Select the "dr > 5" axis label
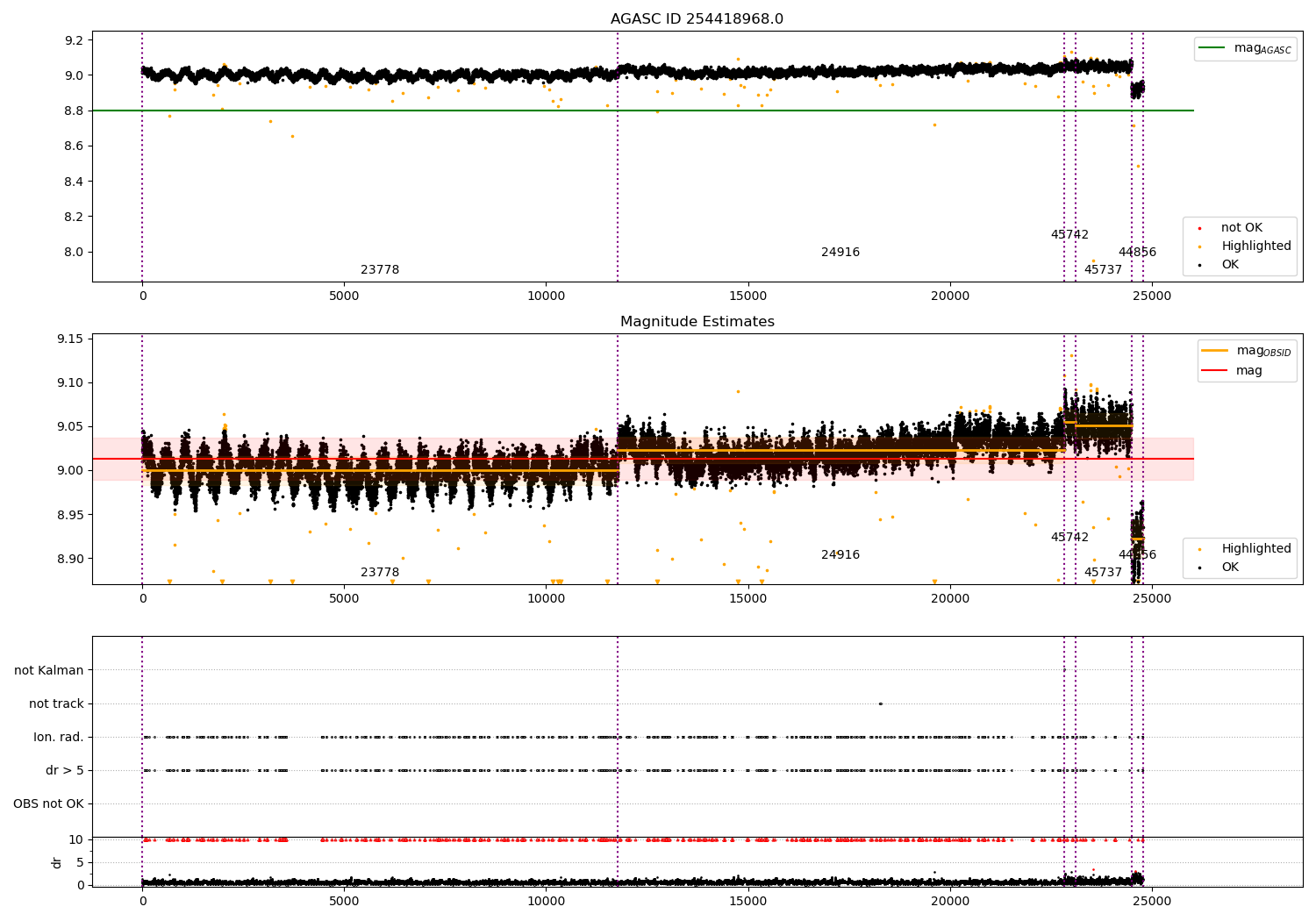Image resolution: width=1316 pixels, height=921 pixels. [x=65, y=770]
